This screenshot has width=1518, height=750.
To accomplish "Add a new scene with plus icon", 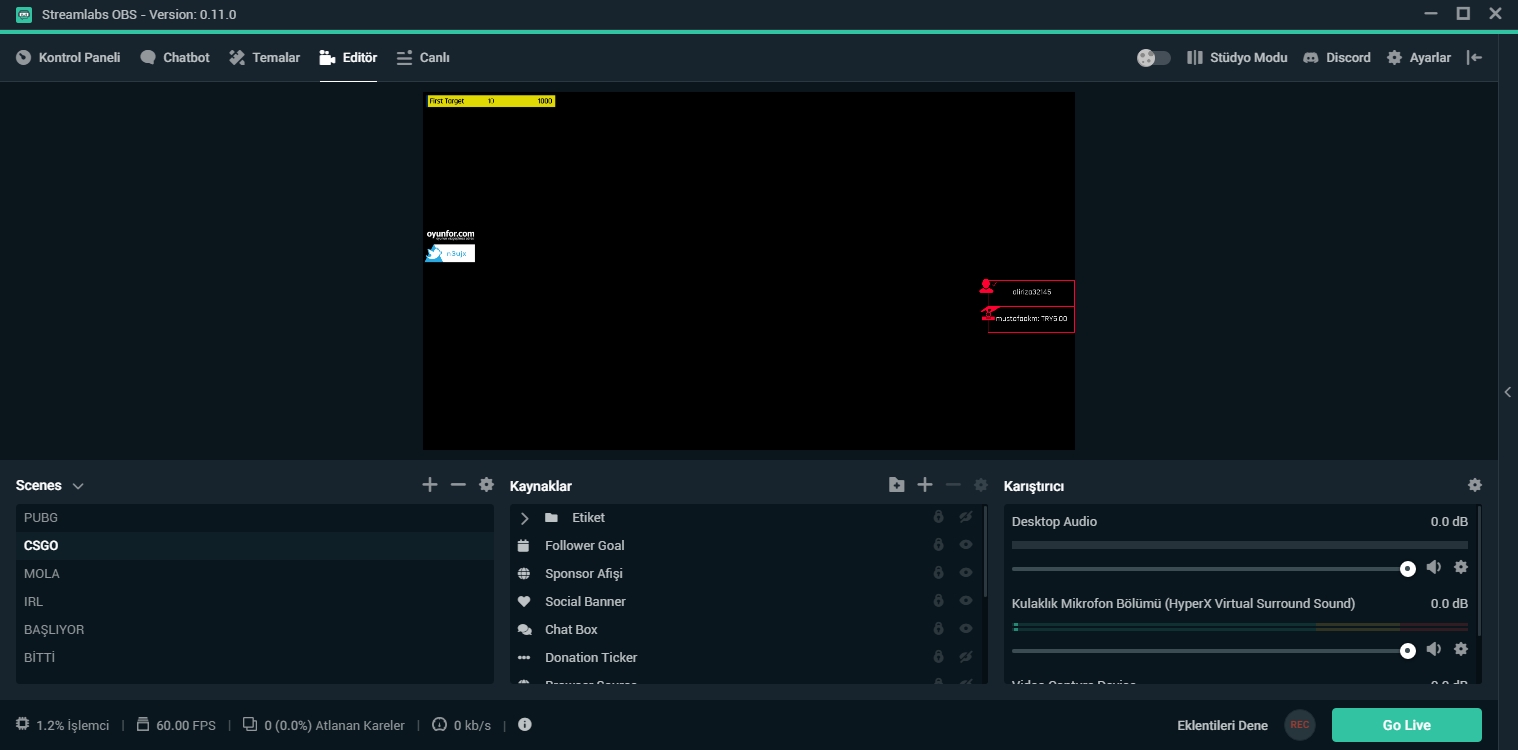I will coord(430,484).
